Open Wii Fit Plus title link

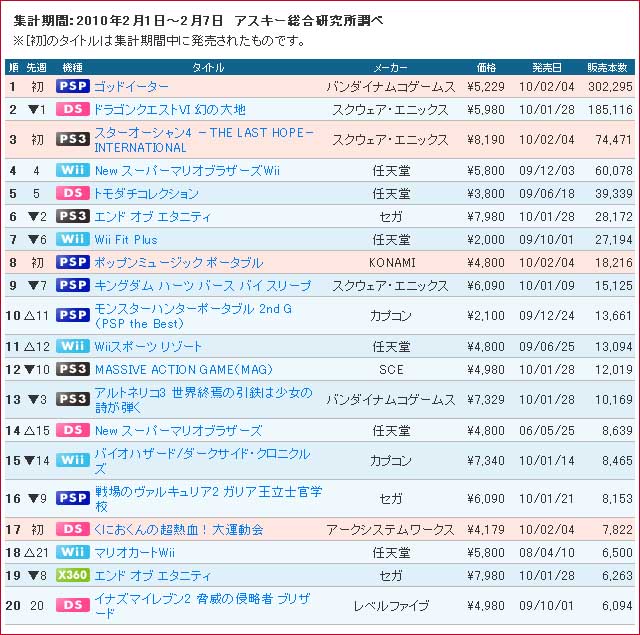[126, 240]
